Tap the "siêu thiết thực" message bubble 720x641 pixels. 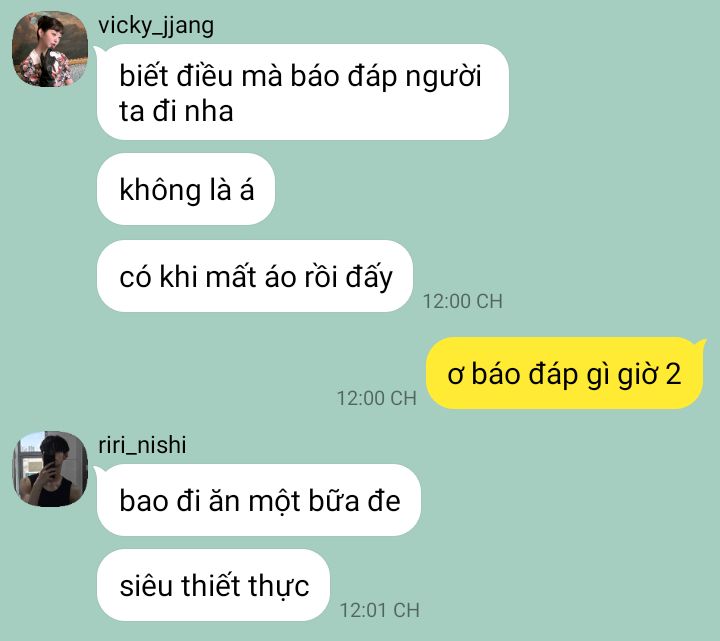click(x=213, y=585)
